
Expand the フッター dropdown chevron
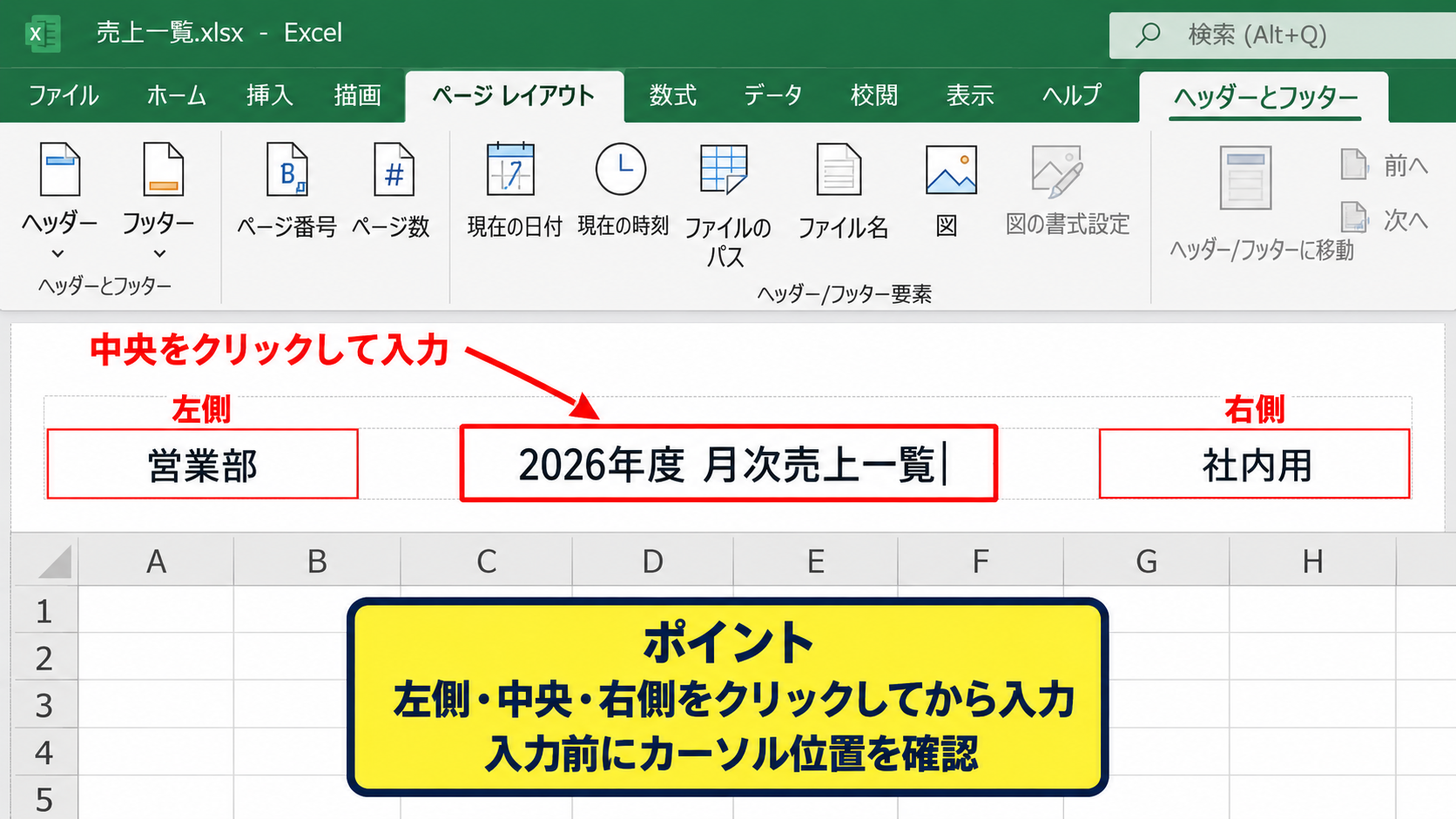click(159, 253)
